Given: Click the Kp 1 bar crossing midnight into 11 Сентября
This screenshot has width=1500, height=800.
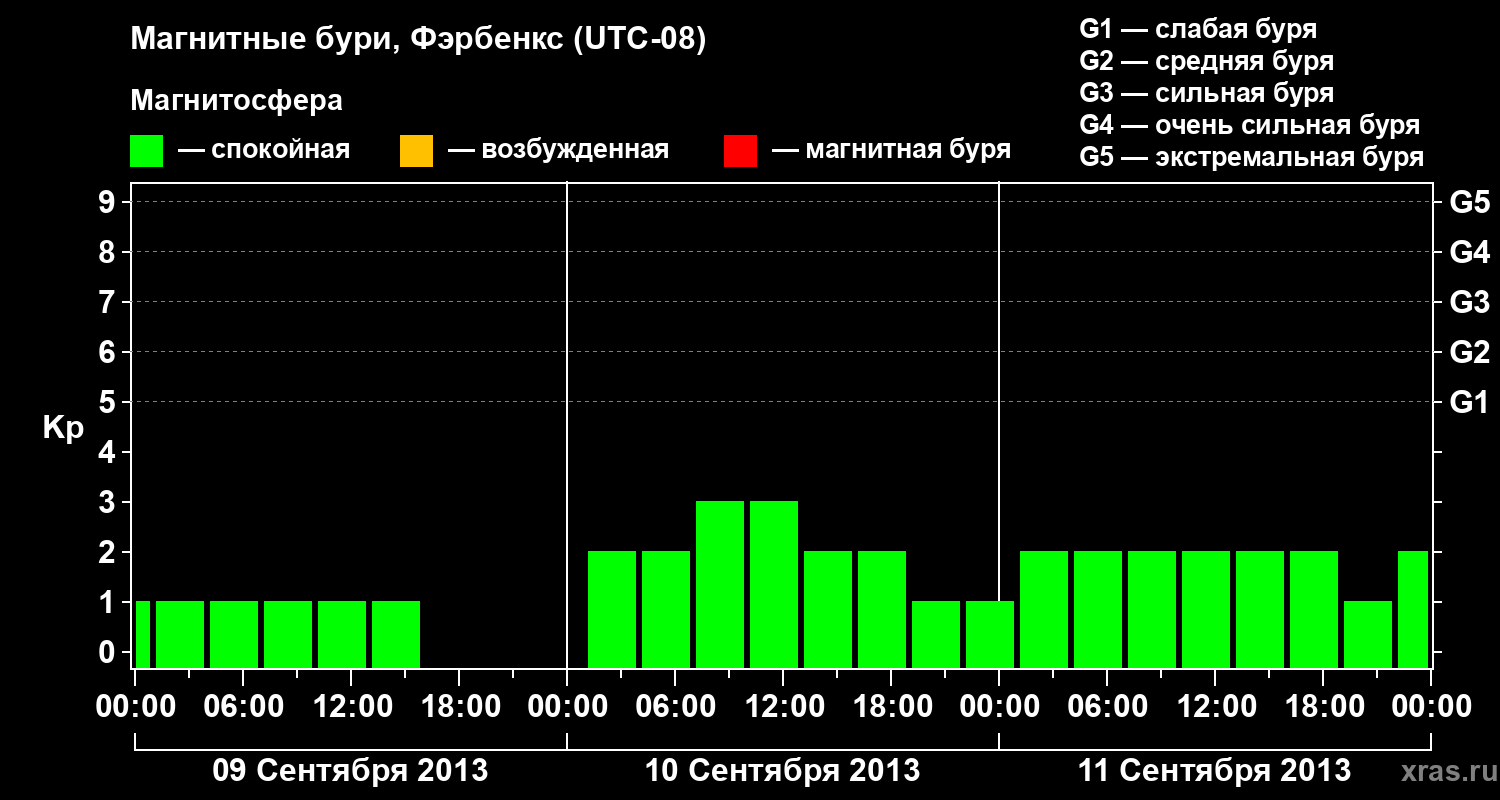Looking at the screenshot, I should coord(990,634).
